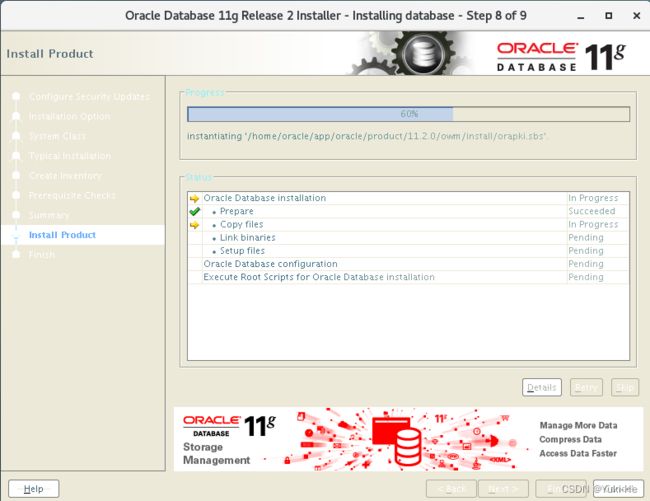Click the Oracle 11g logo in header
The image size is (650, 501).
[561, 57]
